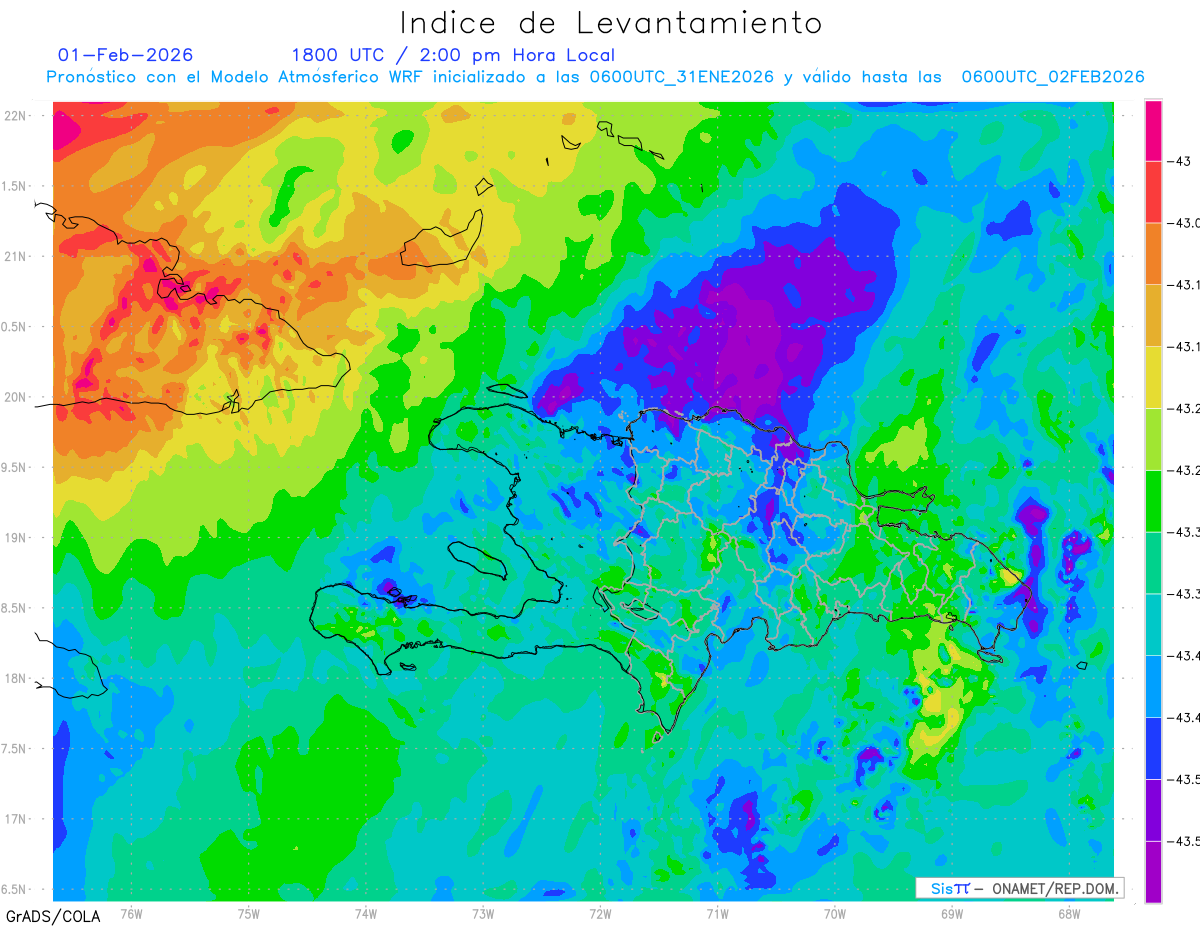This screenshot has width=1200, height=927.
Task: Click the bottom purple colorbar swatch
Action: [x=1153, y=872]
